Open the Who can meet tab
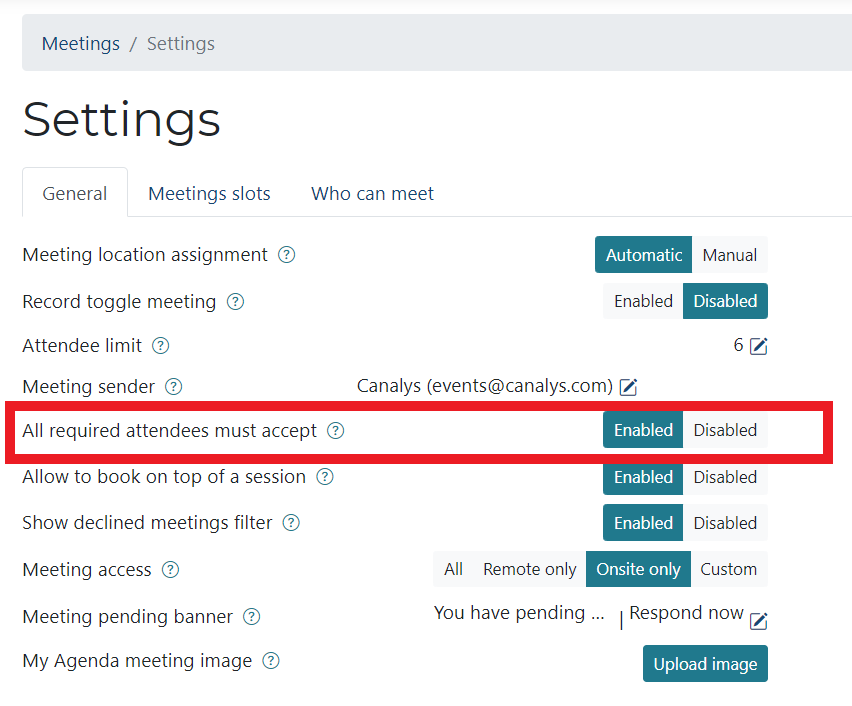This screenshot has height=706, width=852. tap(372, 194)
